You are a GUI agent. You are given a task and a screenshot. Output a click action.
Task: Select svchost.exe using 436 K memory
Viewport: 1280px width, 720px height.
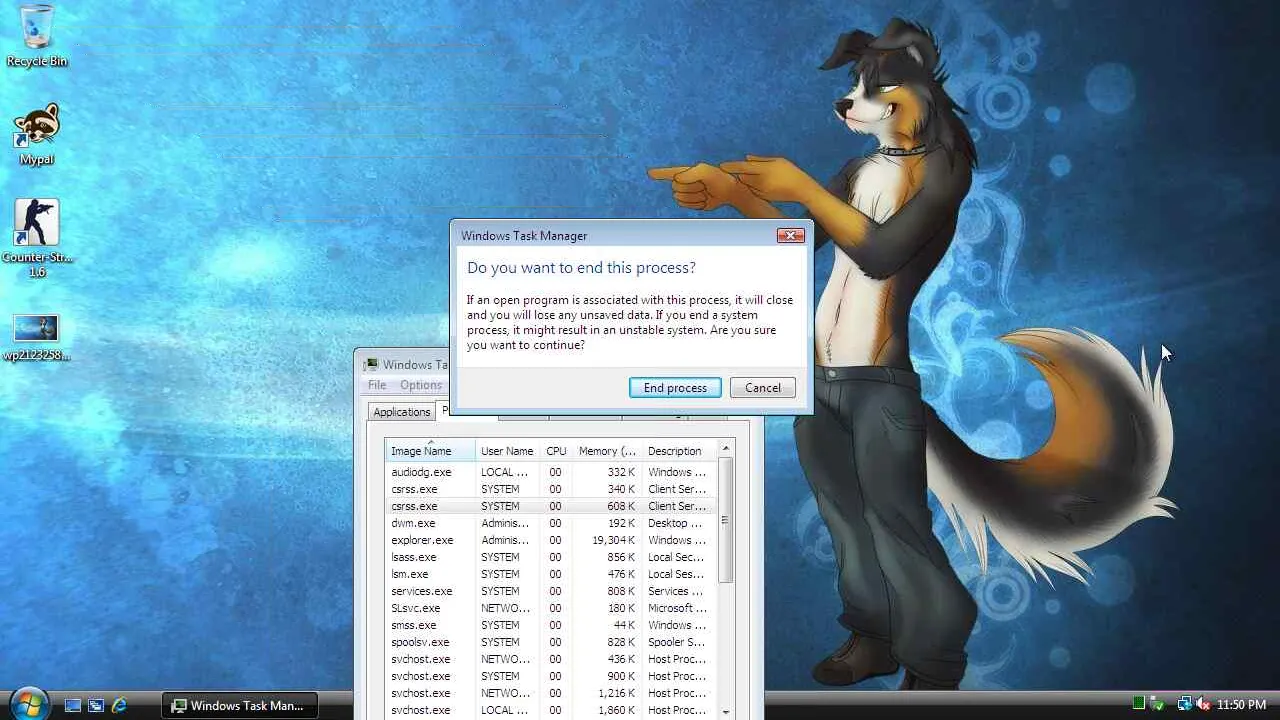point(551,659)
